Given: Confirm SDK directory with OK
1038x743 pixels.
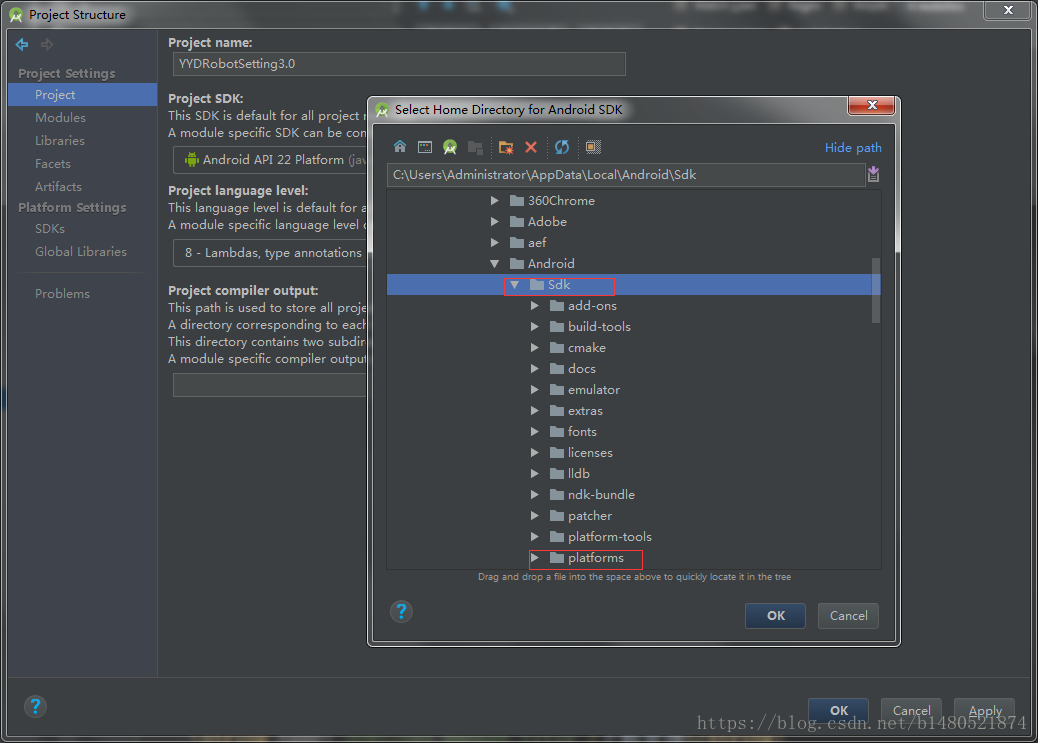Looking at the screenshot, I should click(775, 616).
